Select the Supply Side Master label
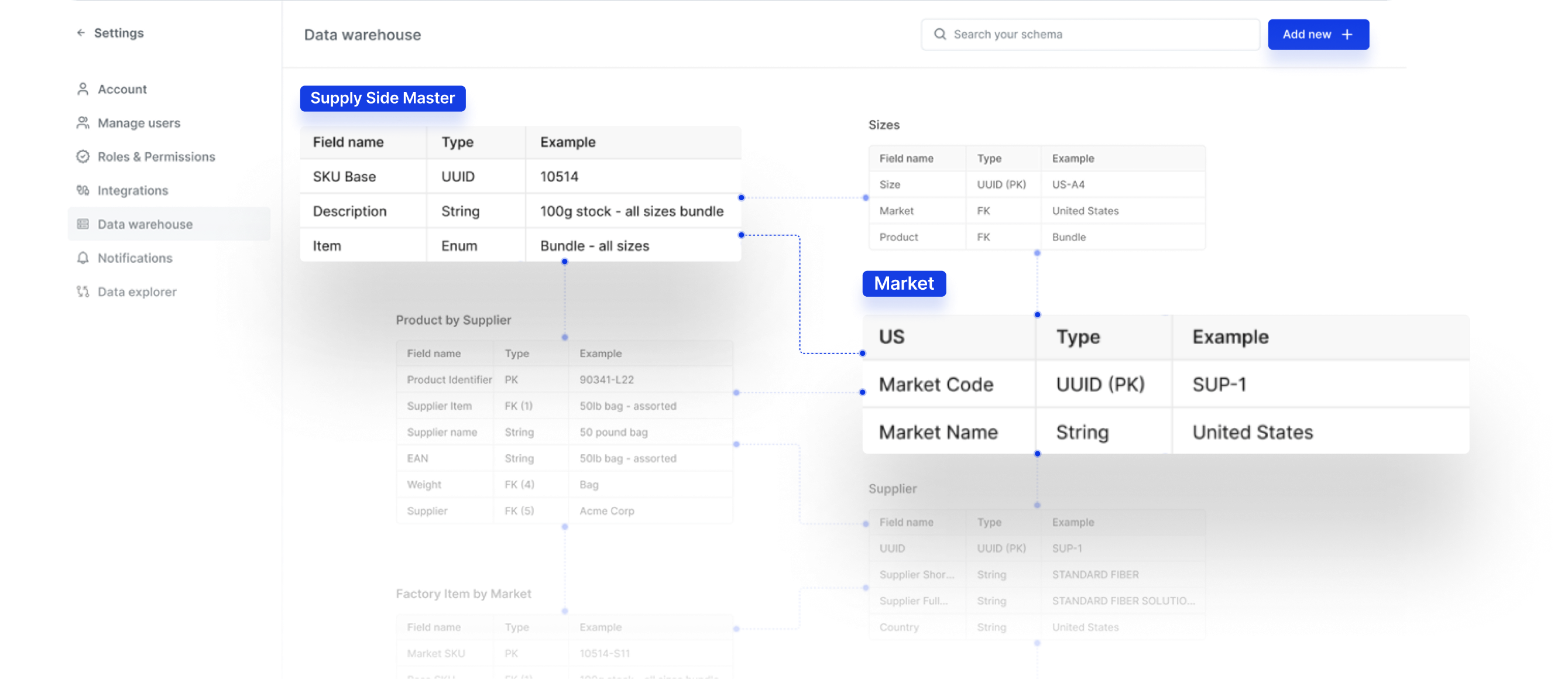Screen dimensions: 1568x679 click(382, 98)
